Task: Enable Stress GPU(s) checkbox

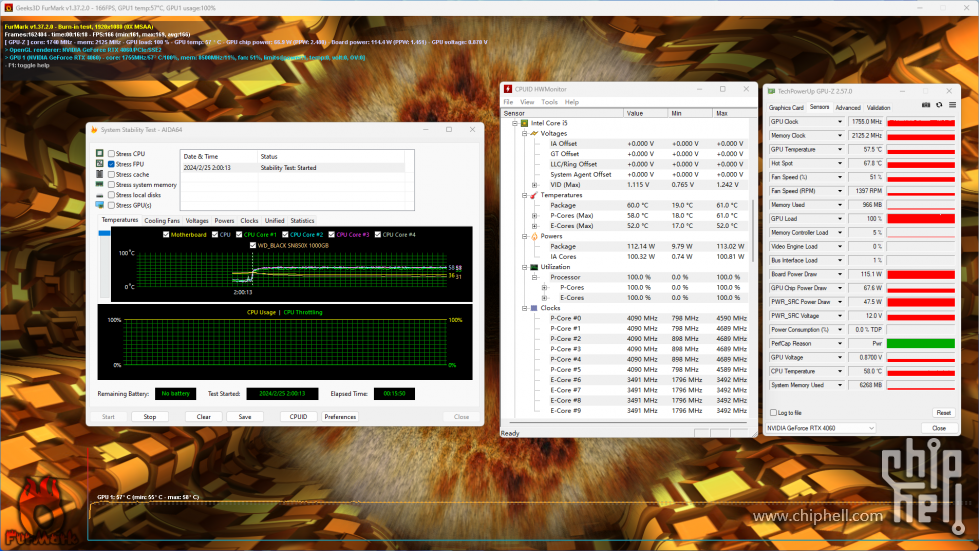Action: (111, 205)
